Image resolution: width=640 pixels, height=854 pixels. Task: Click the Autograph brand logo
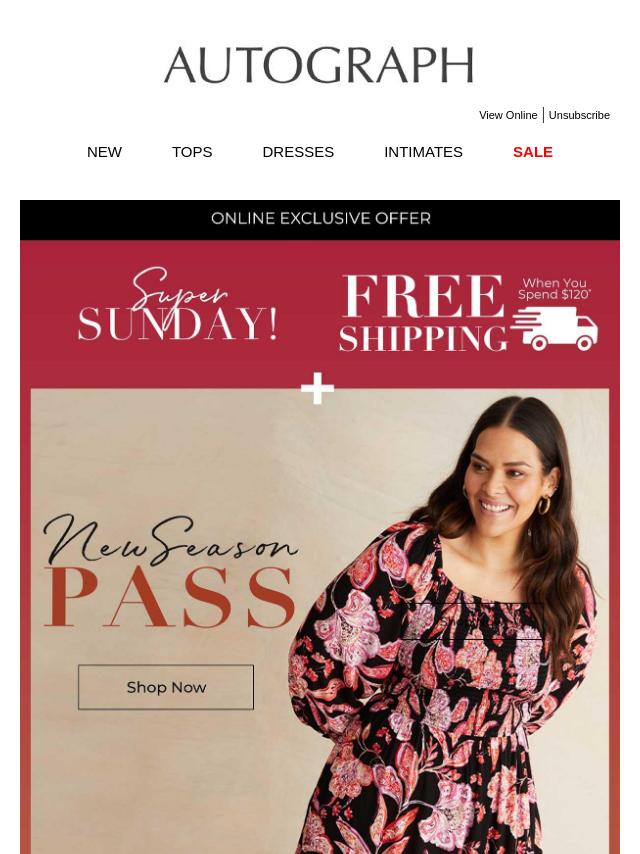[319, 65]
